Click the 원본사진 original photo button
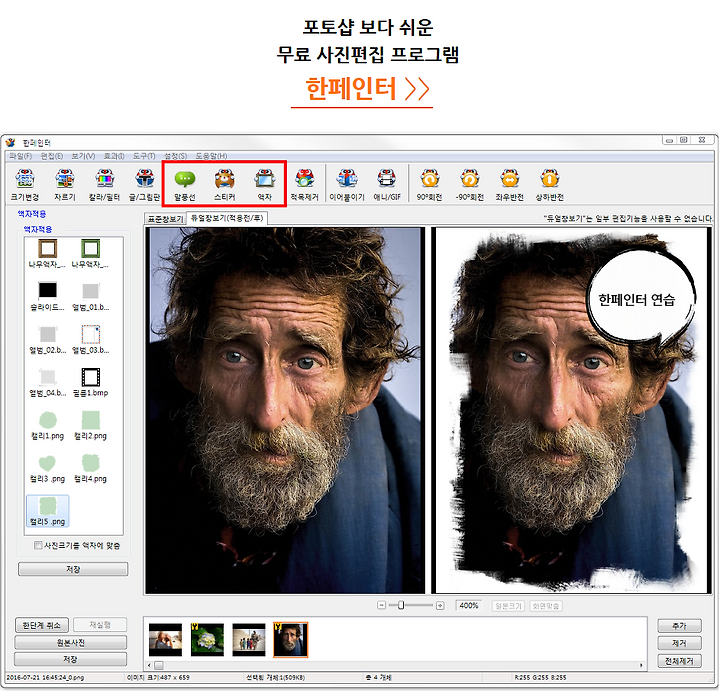 [70, 642]
